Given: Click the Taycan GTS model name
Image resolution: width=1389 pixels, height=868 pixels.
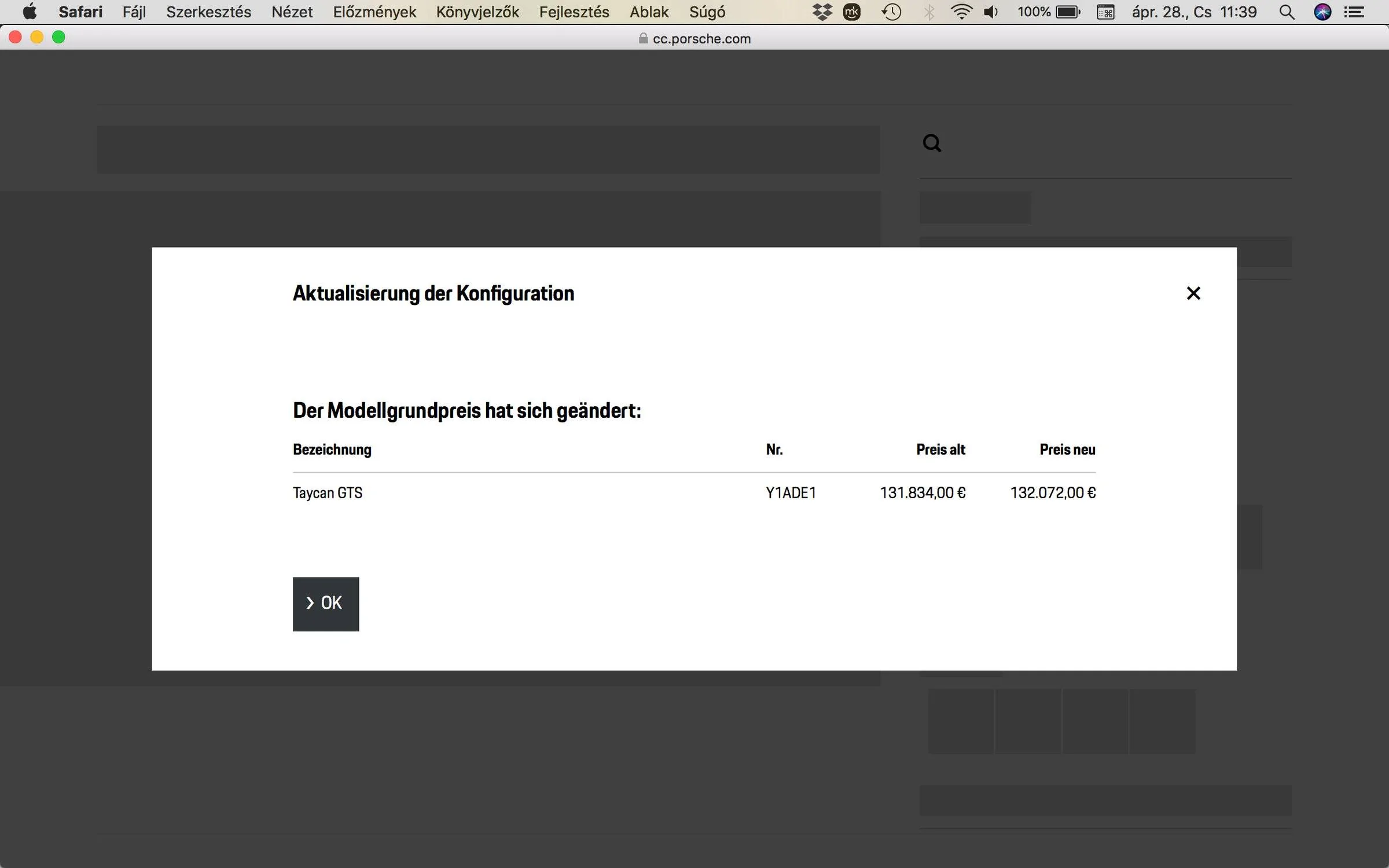Looking at the screenshot, I should 328,493.
